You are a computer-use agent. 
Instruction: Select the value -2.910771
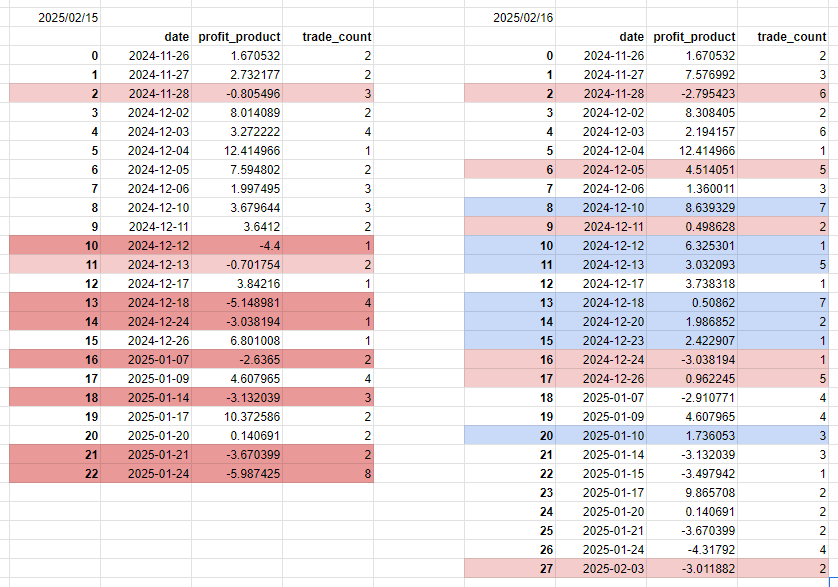tap(692, 398)
